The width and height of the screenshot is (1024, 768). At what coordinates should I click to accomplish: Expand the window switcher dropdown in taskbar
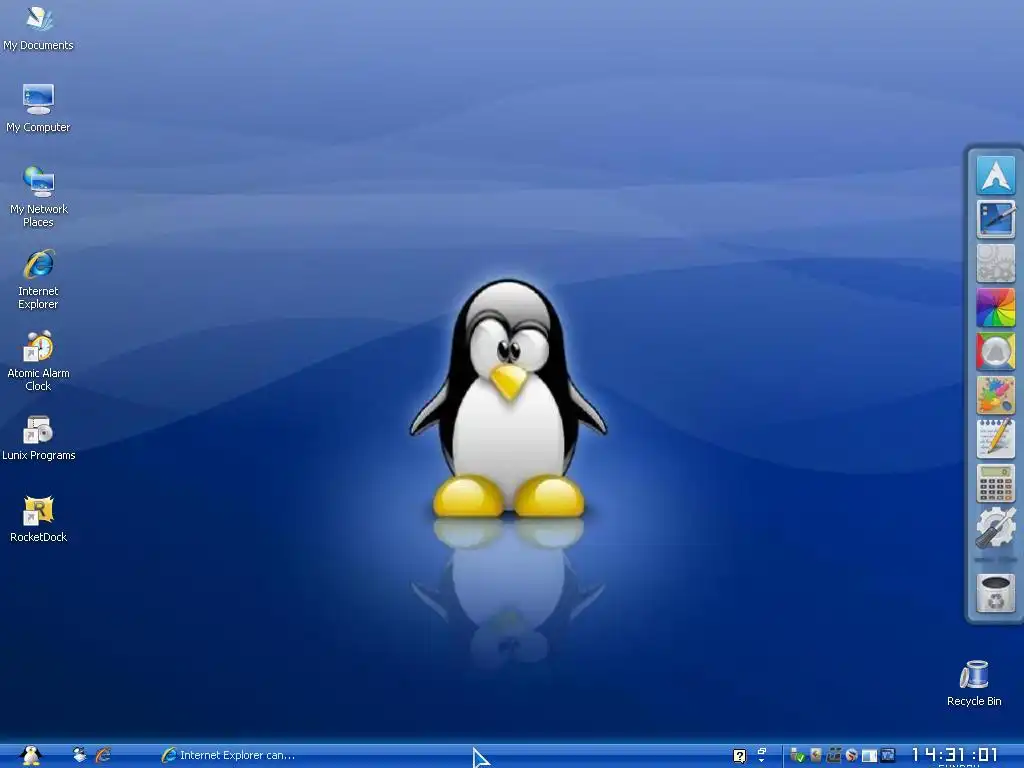click(x=761, y=755)
